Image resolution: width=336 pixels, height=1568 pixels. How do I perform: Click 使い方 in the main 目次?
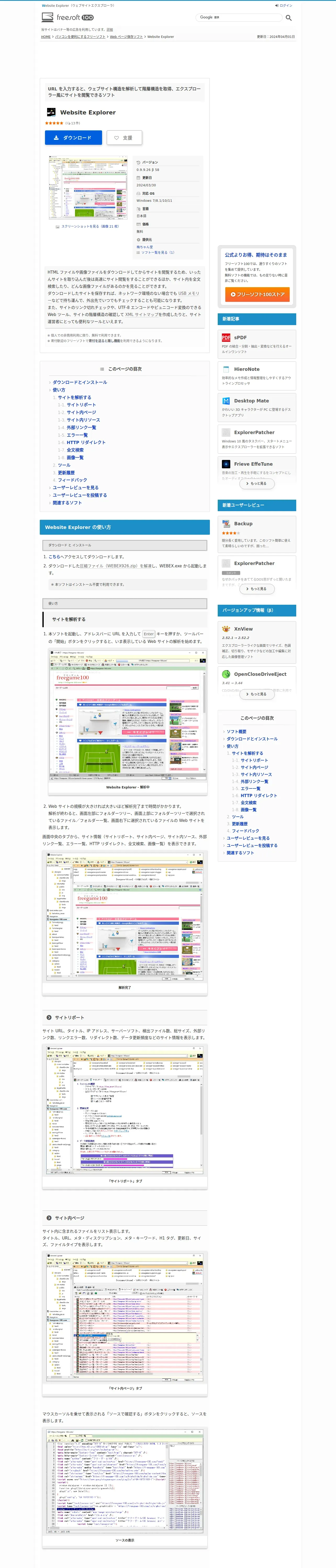59,390
